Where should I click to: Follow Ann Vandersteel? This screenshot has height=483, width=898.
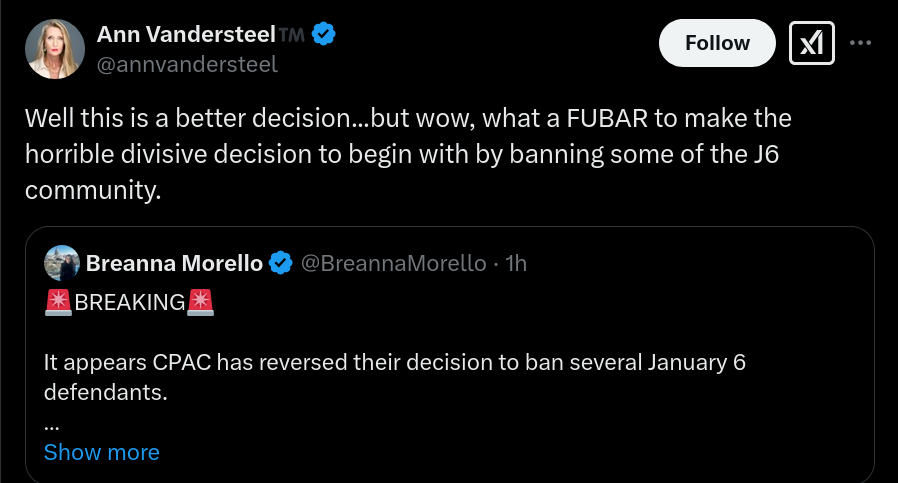click(x=717, y=43)
